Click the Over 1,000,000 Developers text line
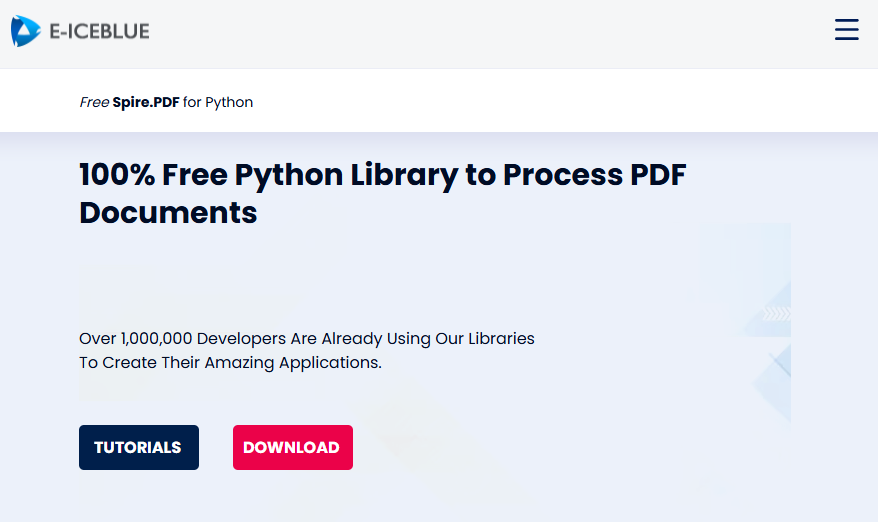Screen dimensions: 878x522 point(307,339)
